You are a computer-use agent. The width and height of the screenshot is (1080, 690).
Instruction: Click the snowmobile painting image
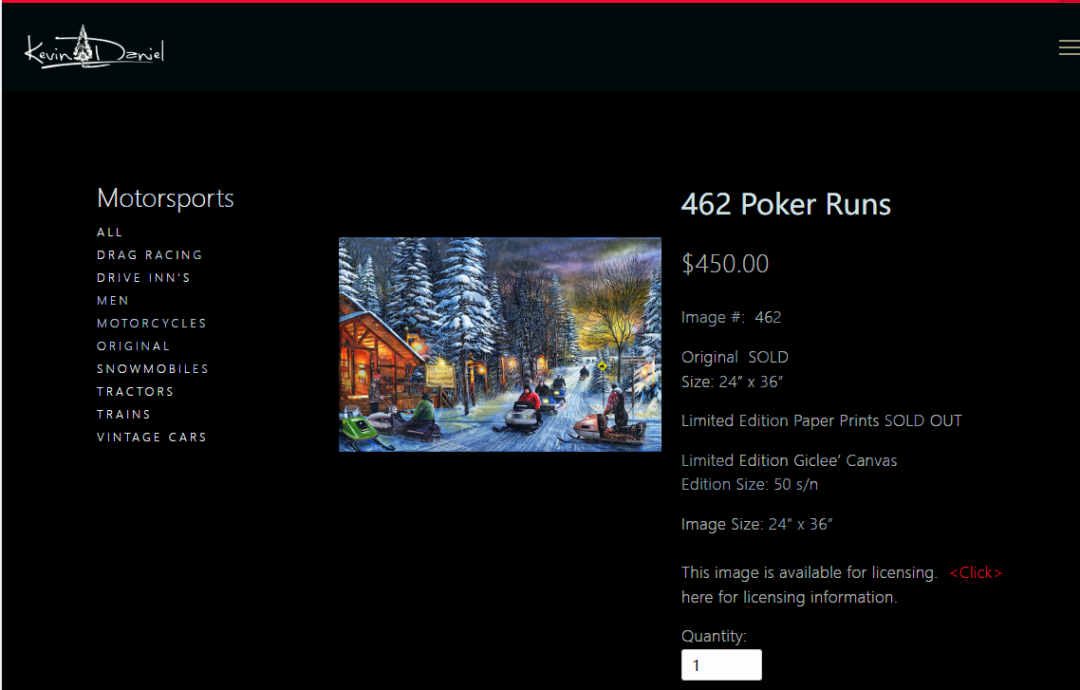(499, 344)
